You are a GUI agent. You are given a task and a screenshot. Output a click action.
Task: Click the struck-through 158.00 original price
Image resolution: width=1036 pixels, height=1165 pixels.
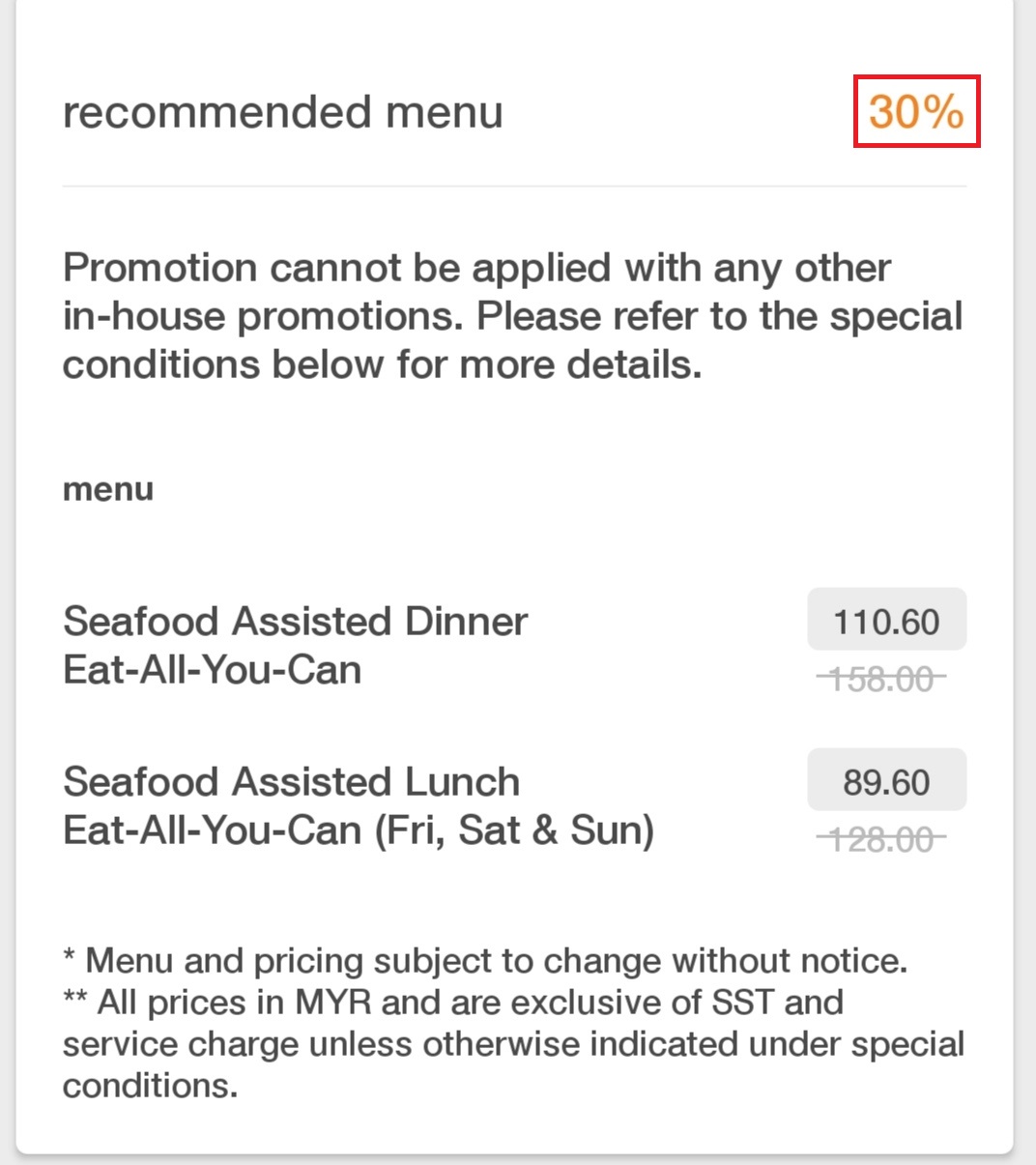pos(880,679)
